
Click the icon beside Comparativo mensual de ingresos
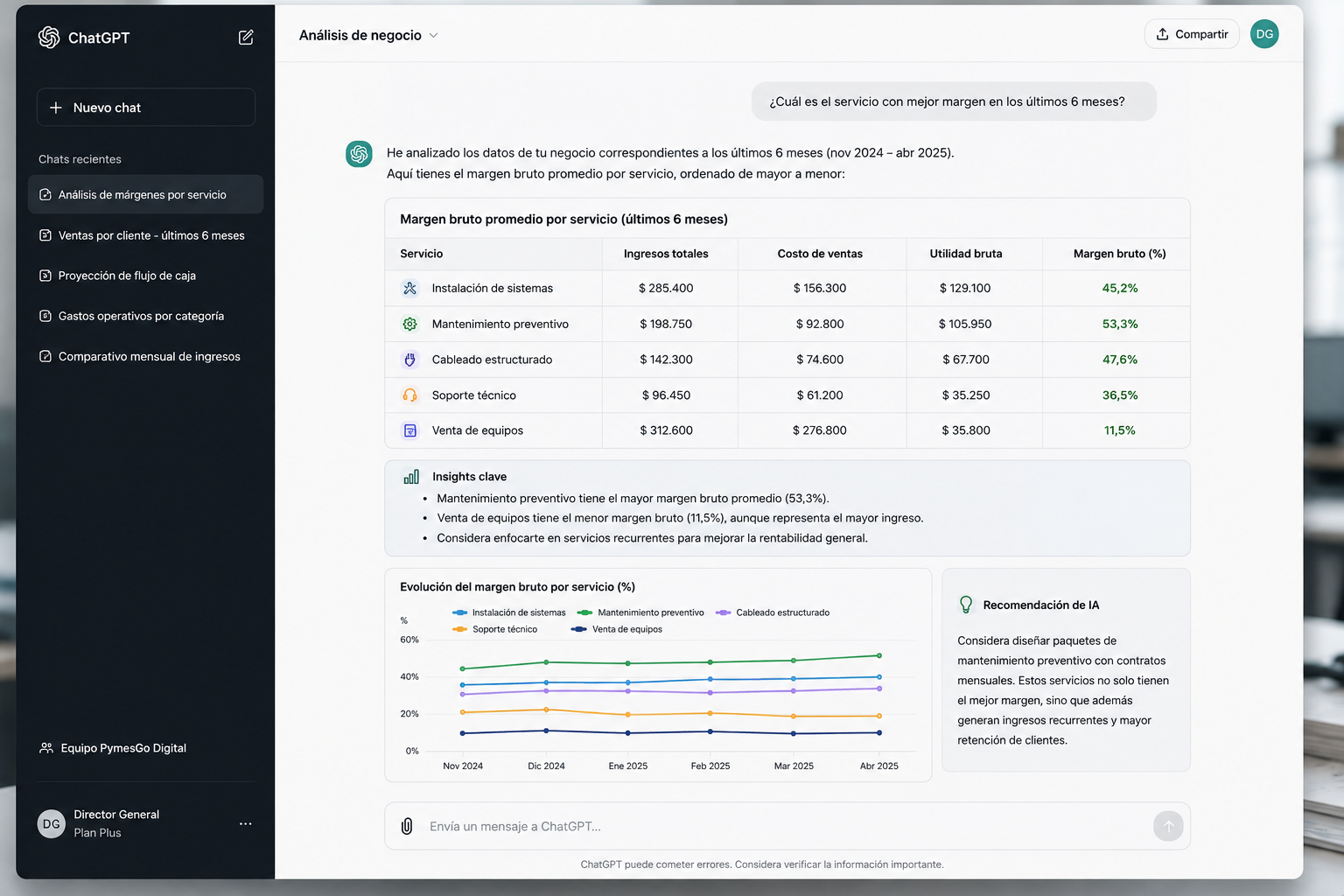point(45,356)
